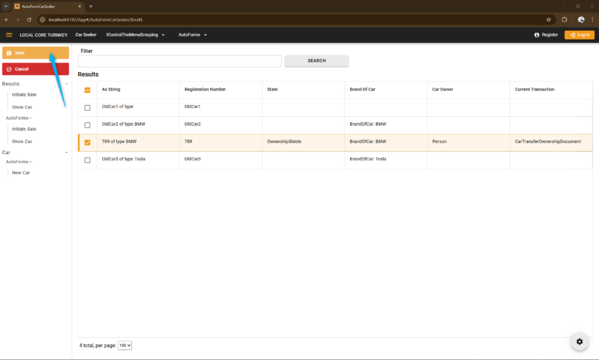Reload the page with the refresh icon
This screenshot has width=599, height=360.
tap(29, 19)
